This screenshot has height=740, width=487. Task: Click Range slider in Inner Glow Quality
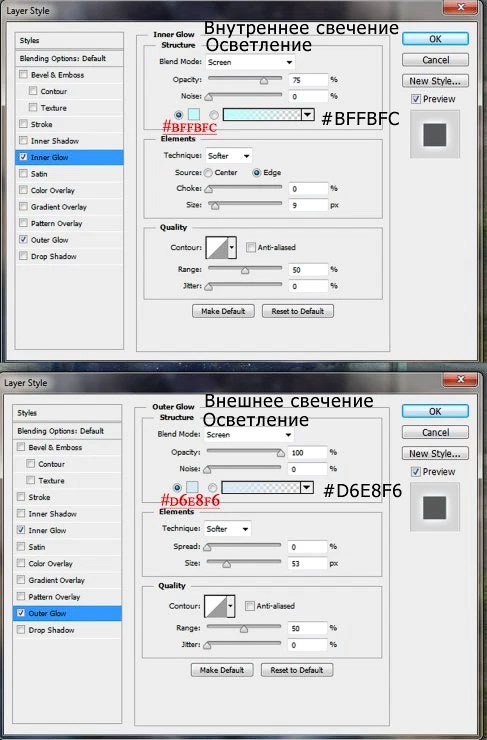pyautogui.click(x=245, y=269)
